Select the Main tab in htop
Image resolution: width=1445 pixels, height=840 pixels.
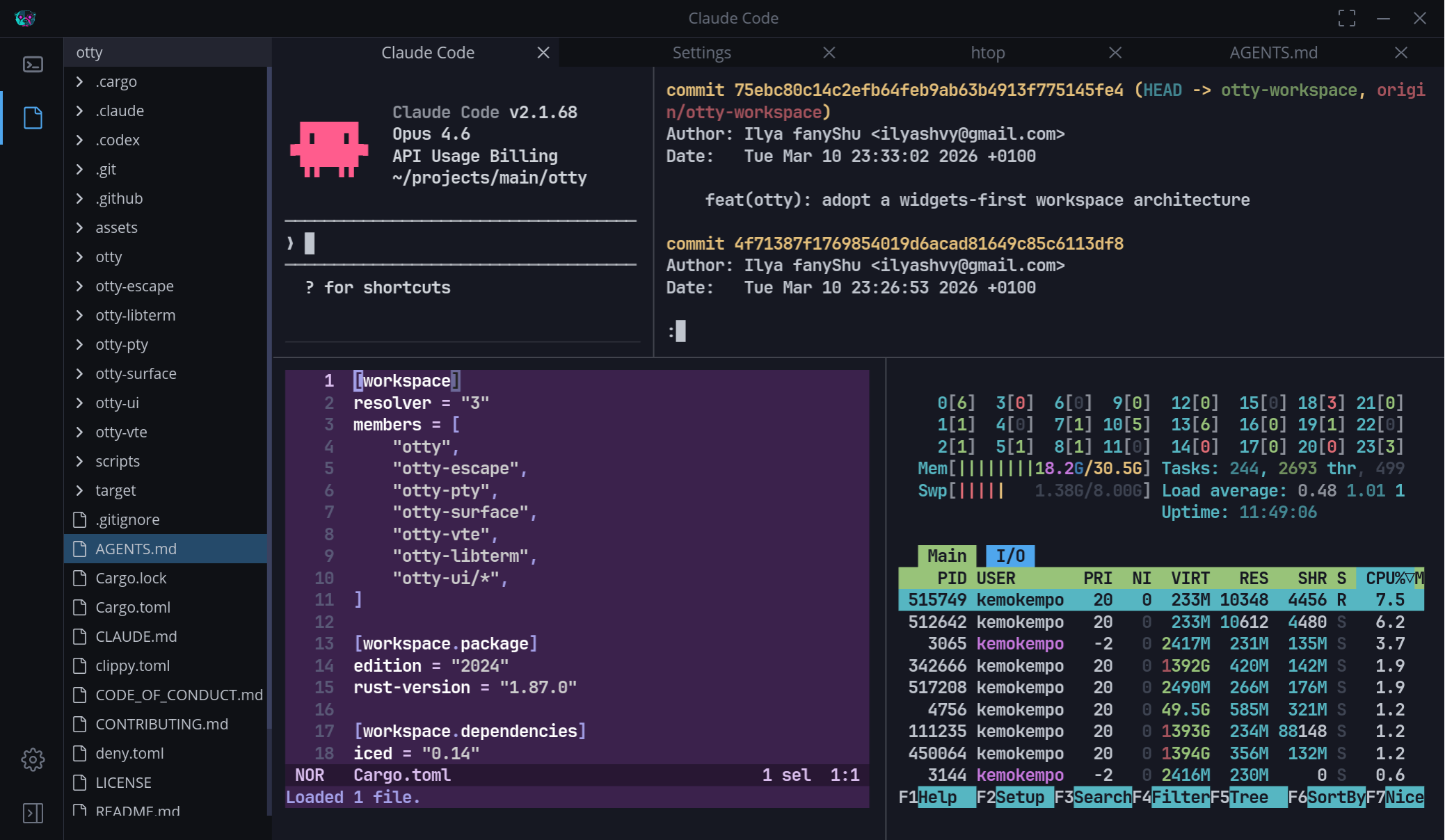947,556
